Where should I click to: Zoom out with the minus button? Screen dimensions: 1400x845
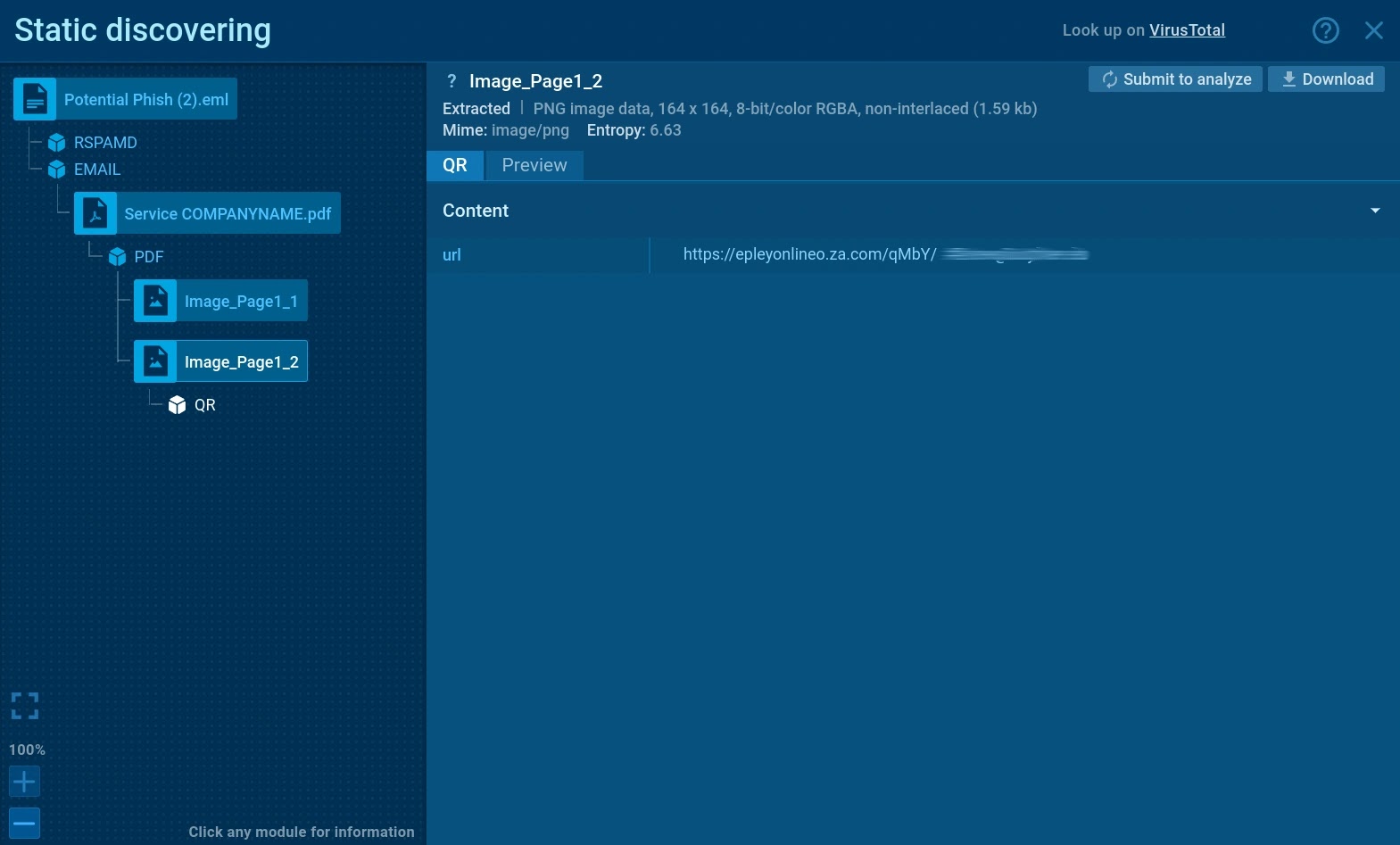24,823
